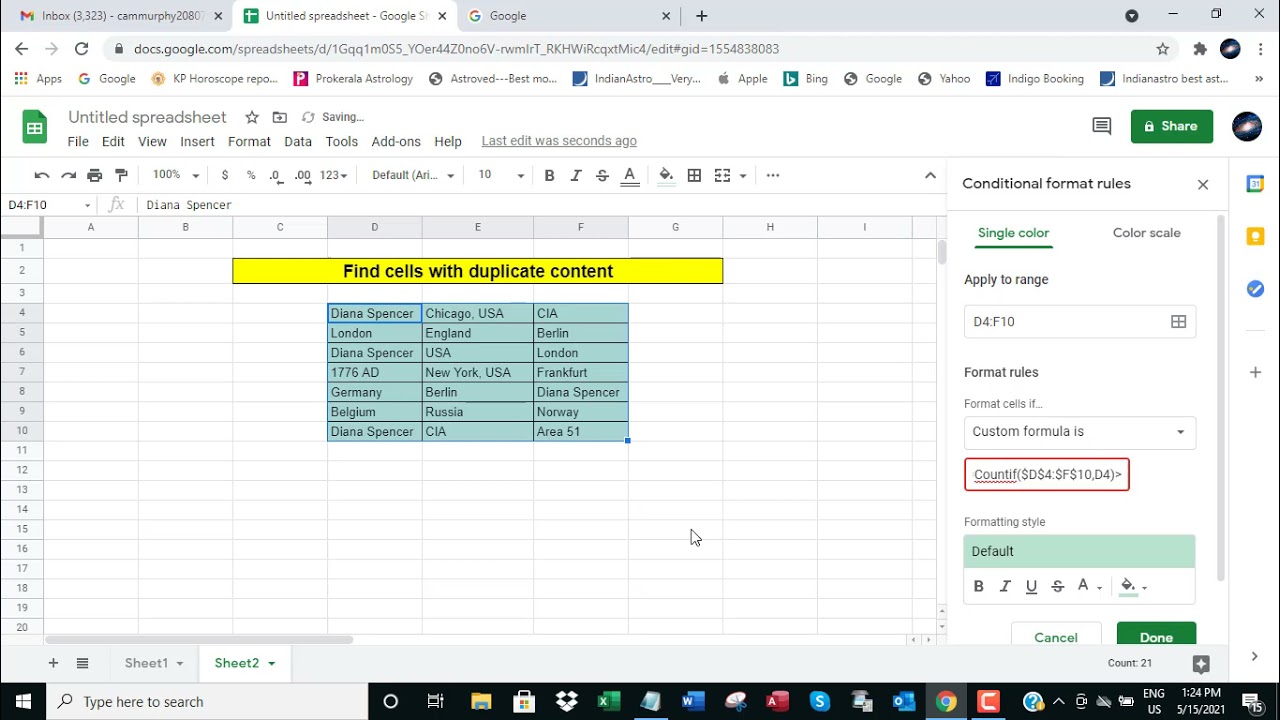The height and width of the screenshot is (720, 1280).
Task: Format as currency with dollar icon
Action: pos(225,175)
